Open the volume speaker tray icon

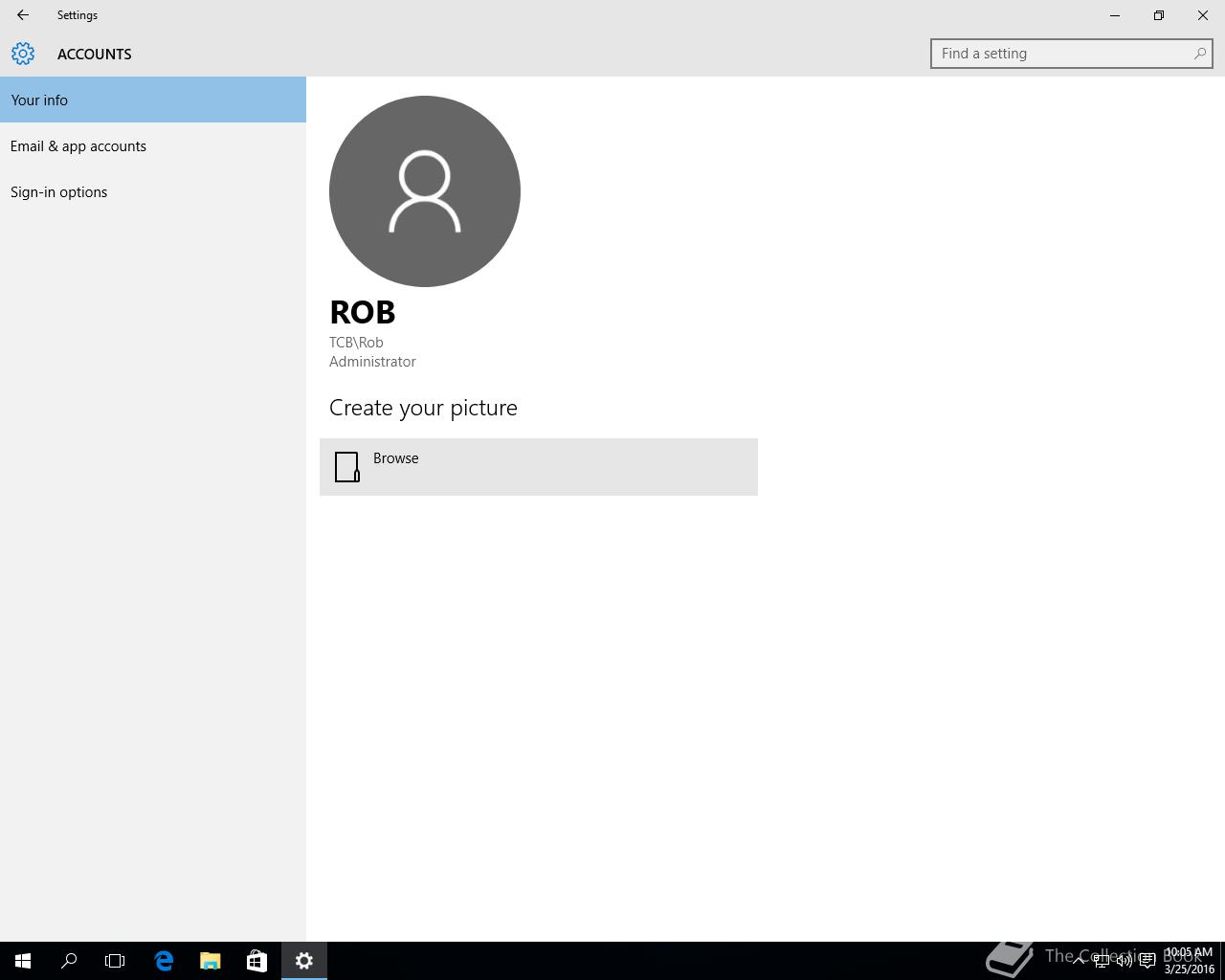(x=1125, y=961)
